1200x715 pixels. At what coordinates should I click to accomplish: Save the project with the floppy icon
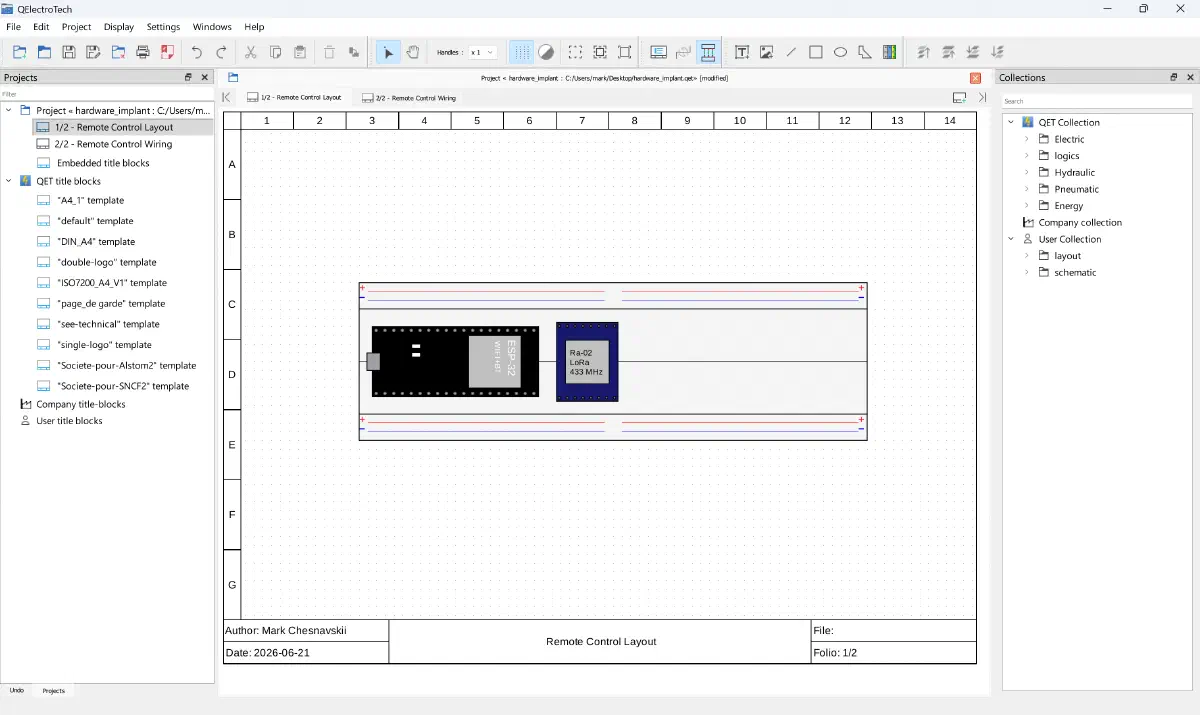[x=69, y=52]
